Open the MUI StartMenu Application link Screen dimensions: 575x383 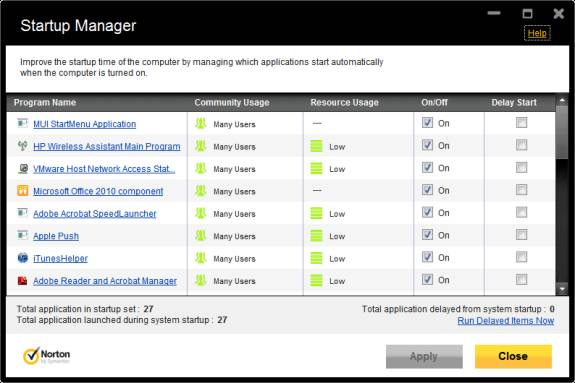click(85, 124)
